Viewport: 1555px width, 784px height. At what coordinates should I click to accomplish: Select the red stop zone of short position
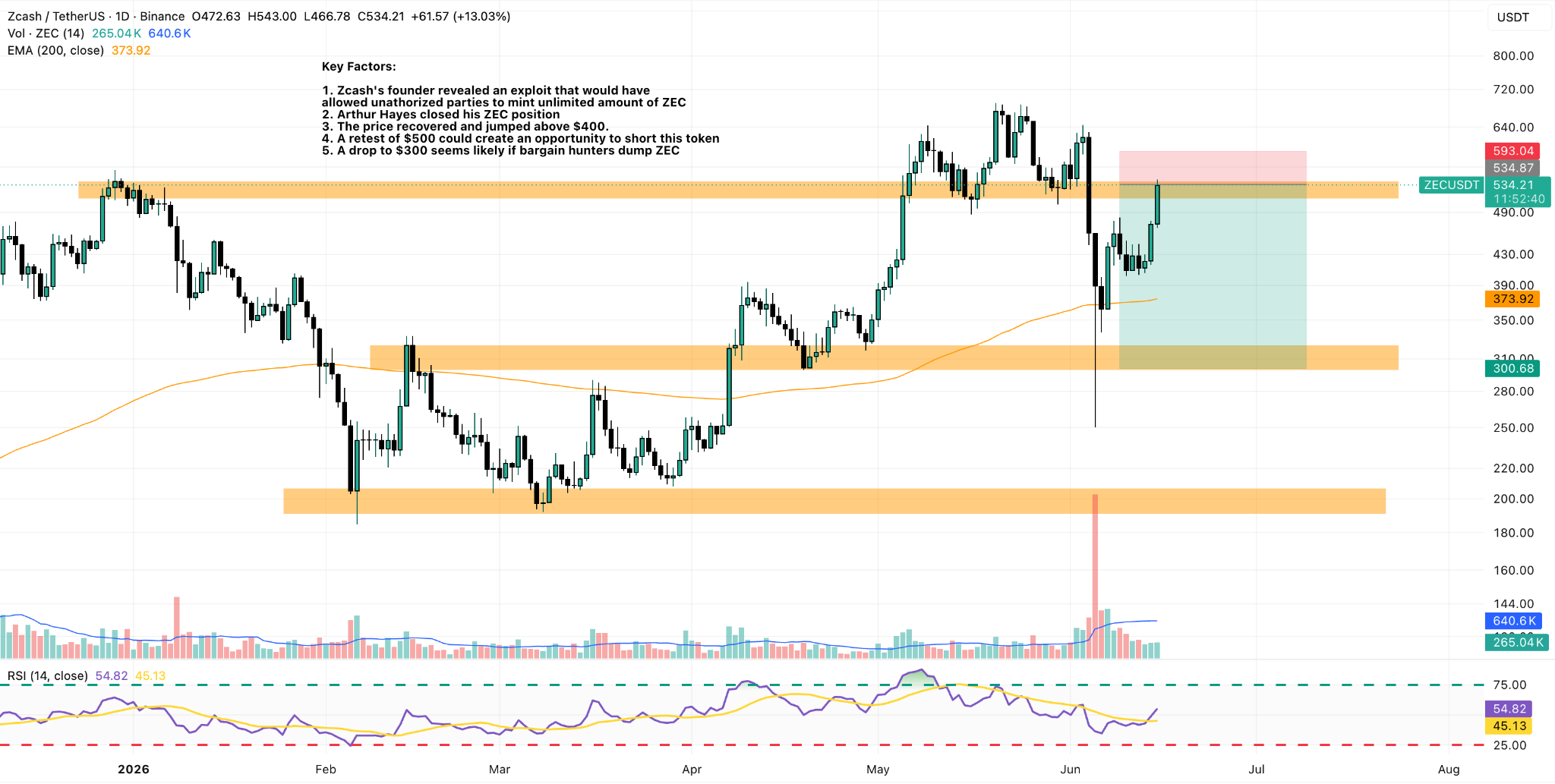pyautogui.click(x=1213, y=168)
